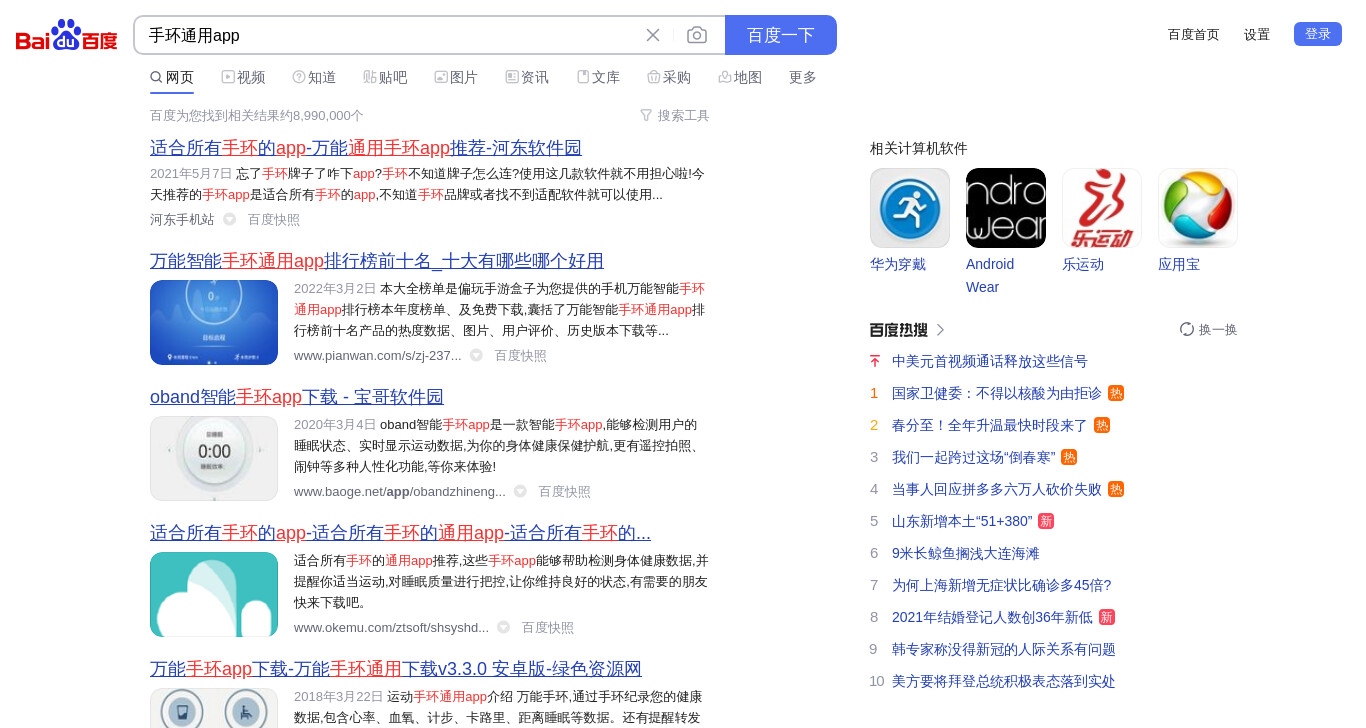The image size is (1366, 728).
Task: Open result 适合所有手环的app-万能通用手环app推荐
Action: pyautogui.click(x=366, y=148)
